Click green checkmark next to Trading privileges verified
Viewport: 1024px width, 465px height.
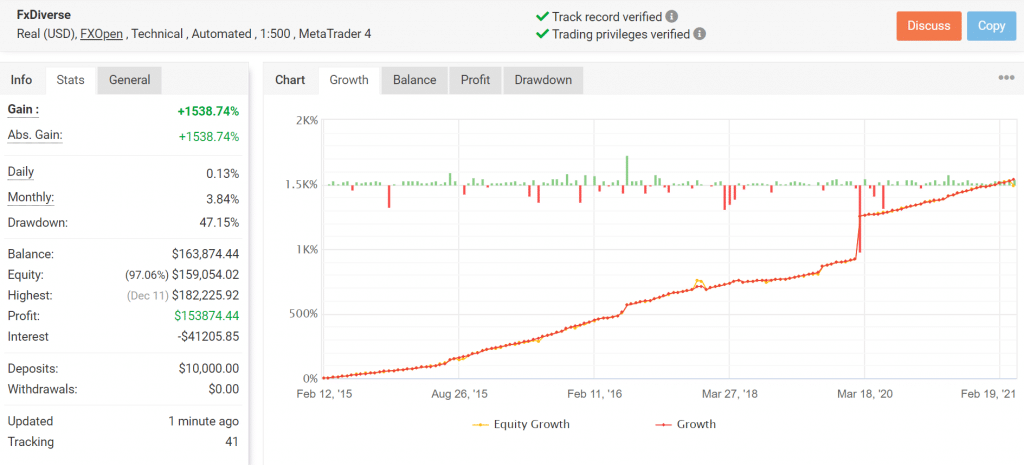coord(542,34)
